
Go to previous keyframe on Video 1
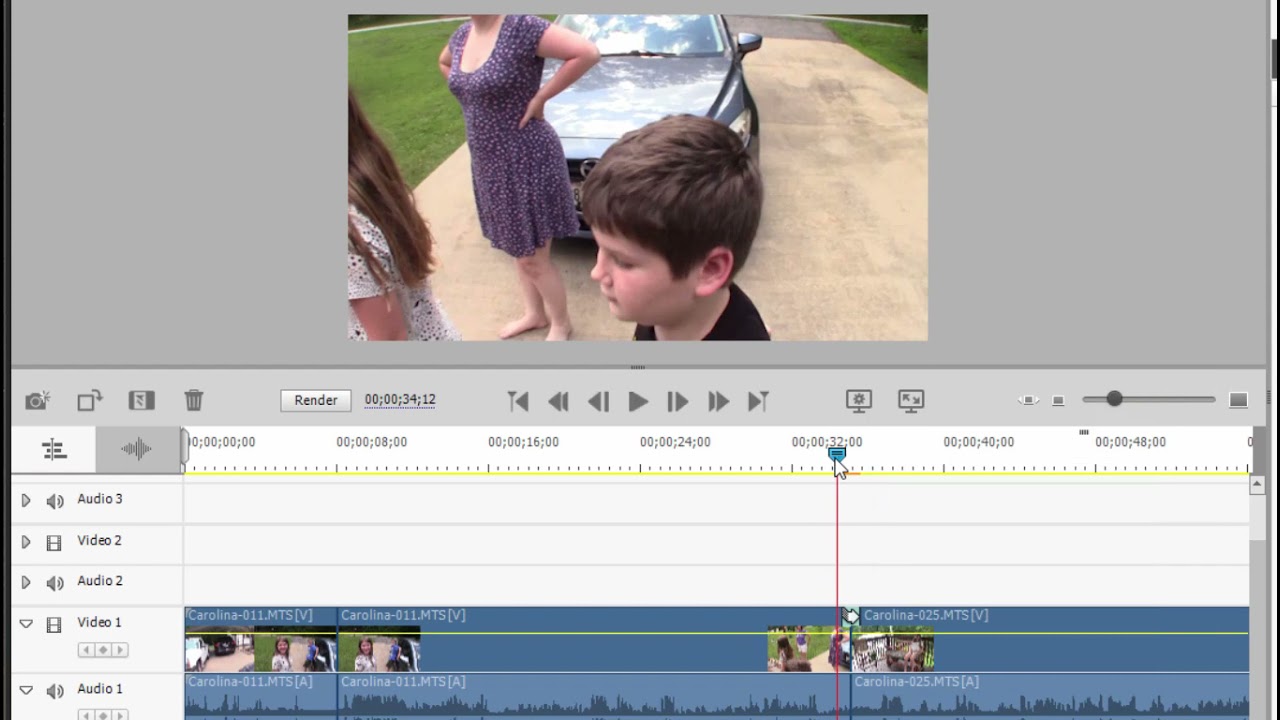[x=86, y=650]
